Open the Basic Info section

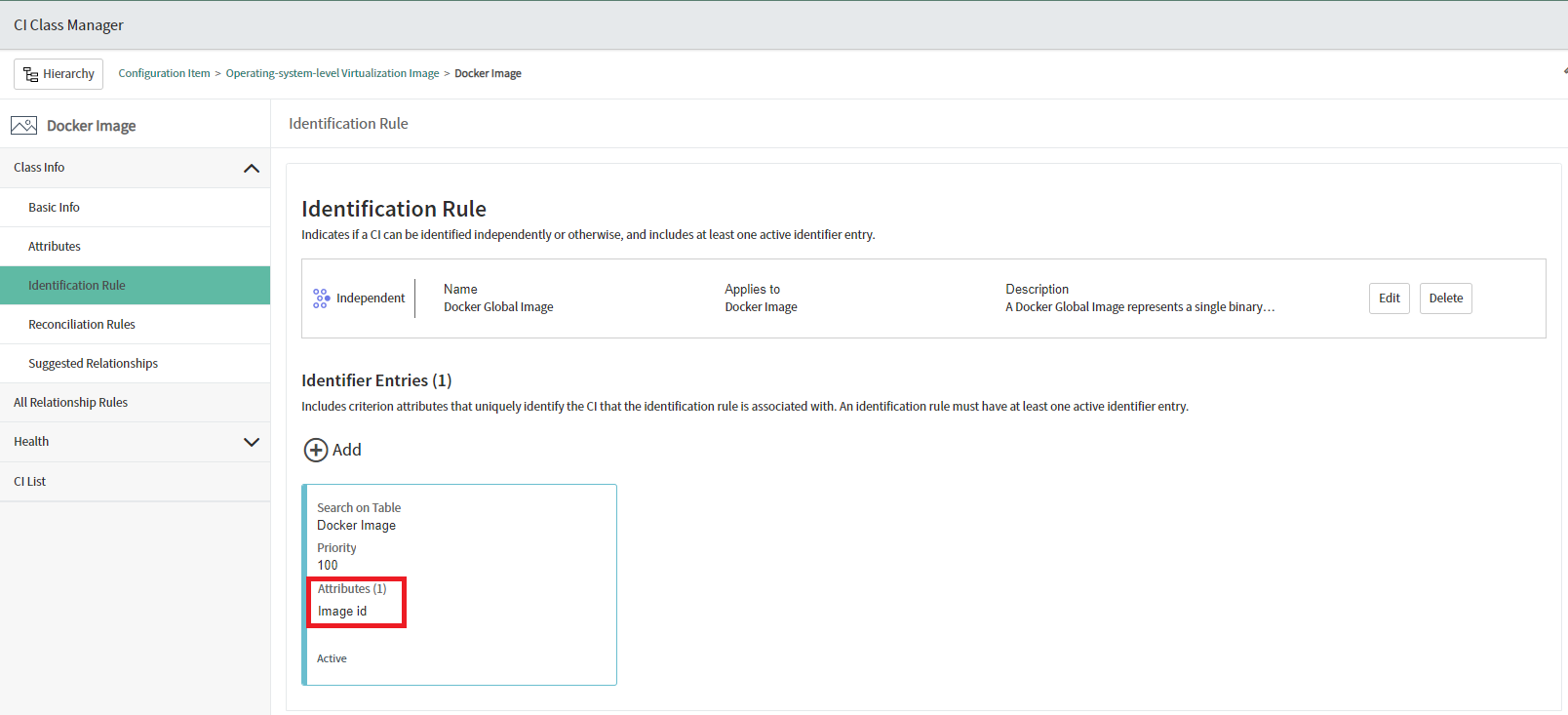55,208
